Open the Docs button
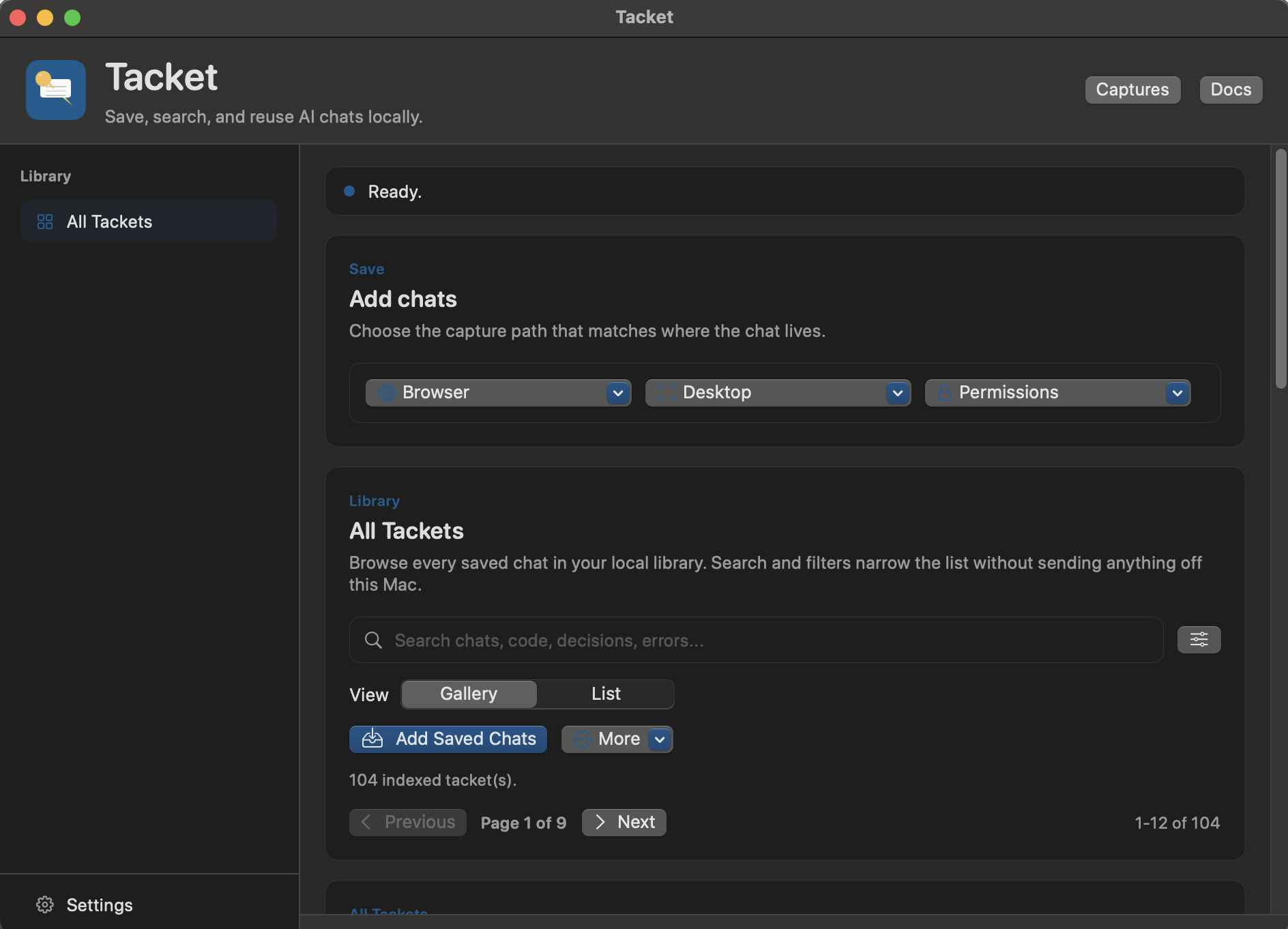The height and width of the screenshot is (929, 1288). pyautogui.click(x=1231, y=89)
